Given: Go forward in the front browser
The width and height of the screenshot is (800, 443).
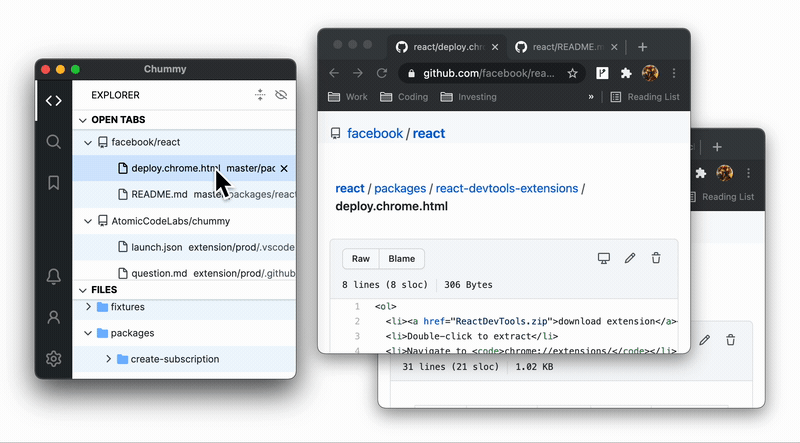Looking at the screenshot, I should pos(358,73).
